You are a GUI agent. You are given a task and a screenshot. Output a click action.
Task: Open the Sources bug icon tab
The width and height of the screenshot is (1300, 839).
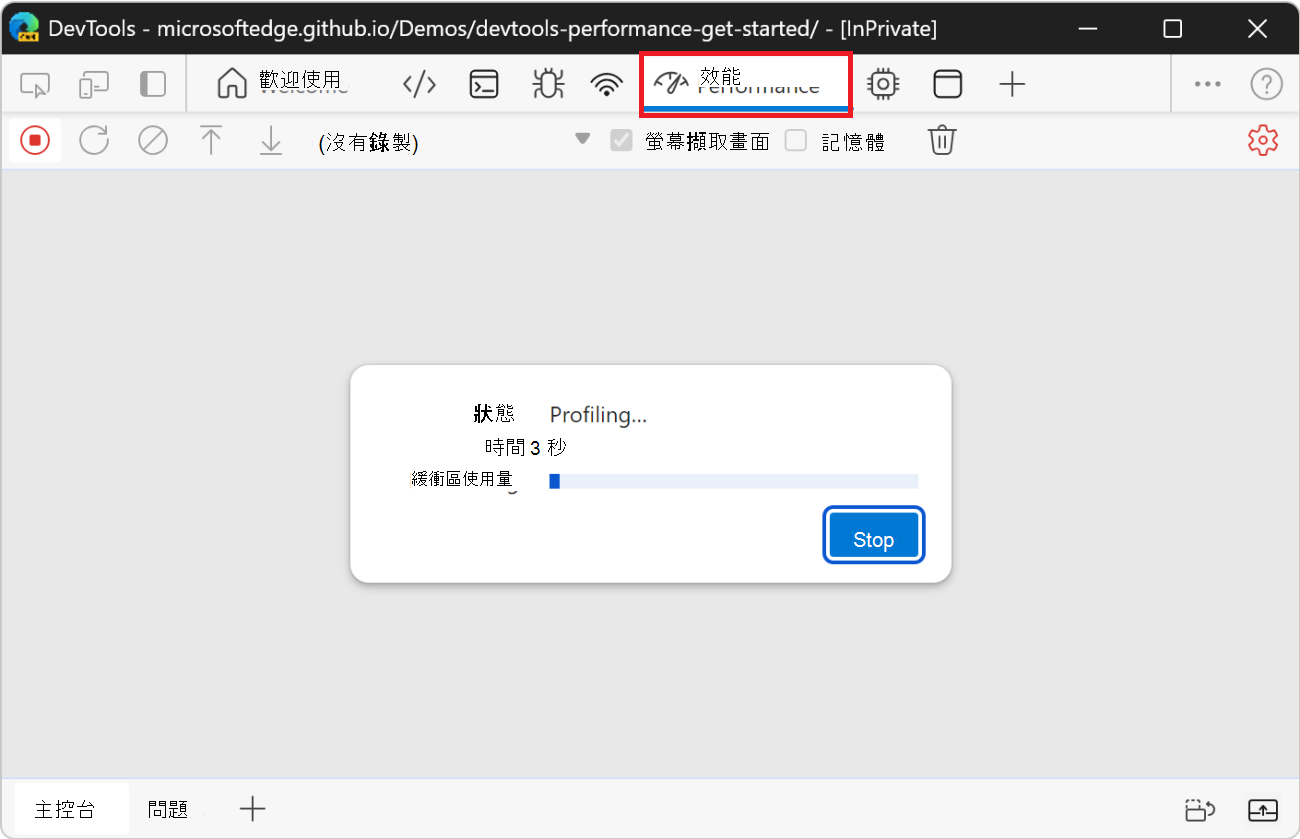point(547,85)
